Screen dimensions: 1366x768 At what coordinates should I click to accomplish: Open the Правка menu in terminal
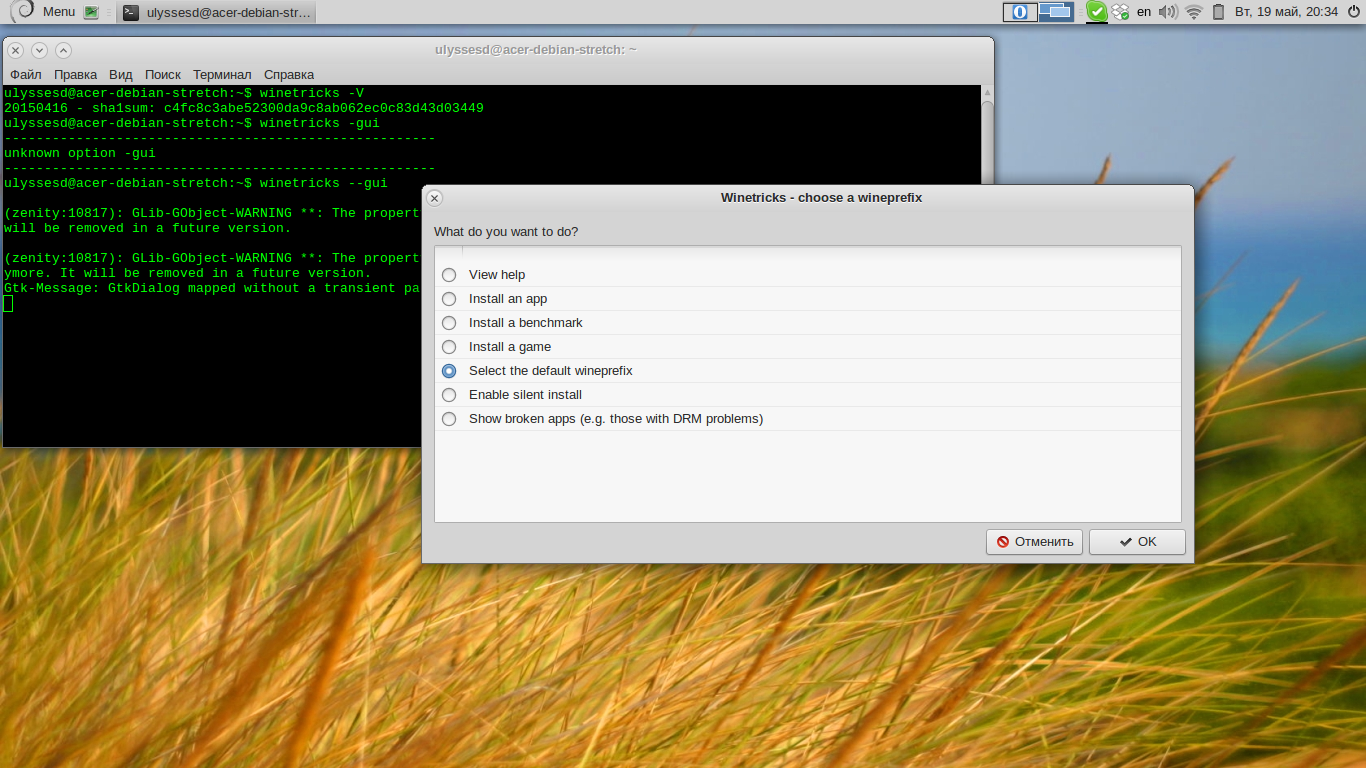75,75
